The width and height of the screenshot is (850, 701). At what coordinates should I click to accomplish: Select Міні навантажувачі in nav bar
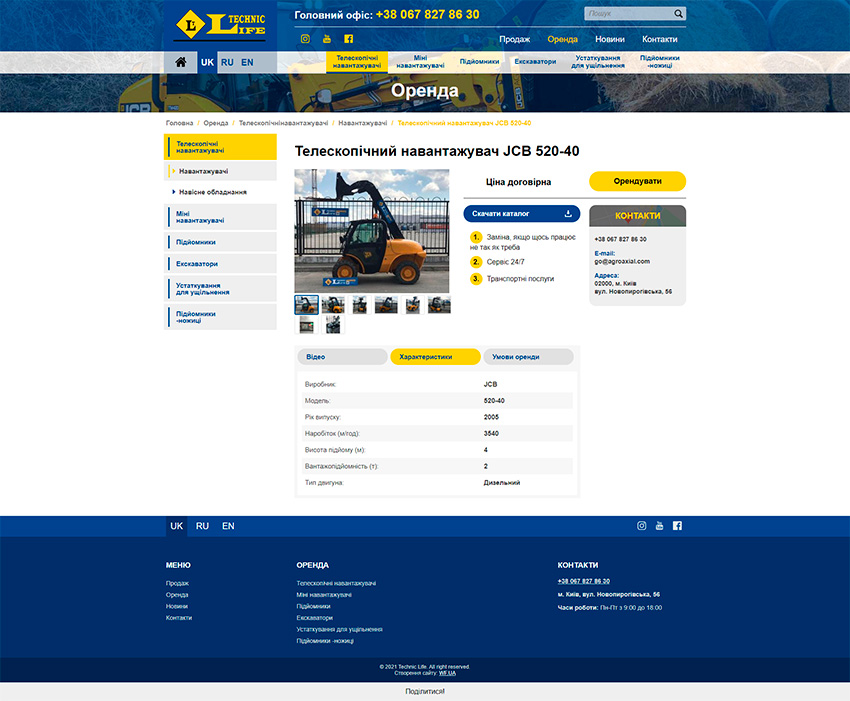tap(420, 62)
